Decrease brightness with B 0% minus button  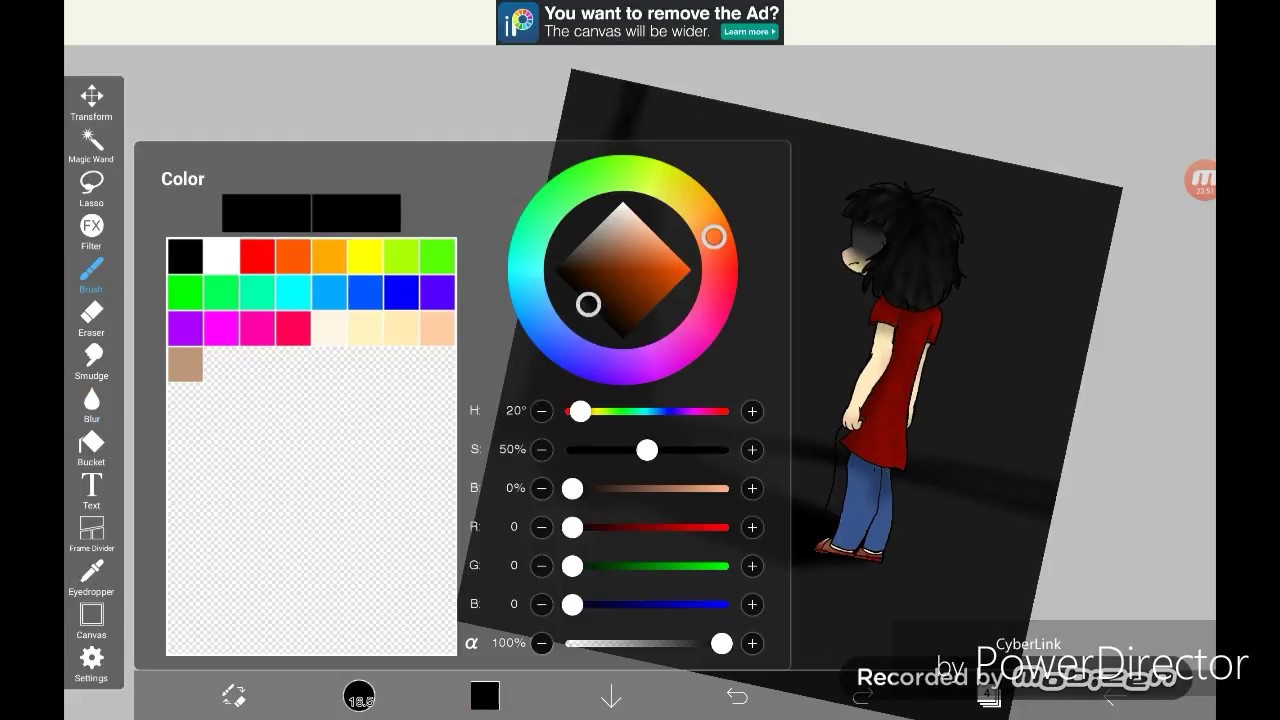542,488
